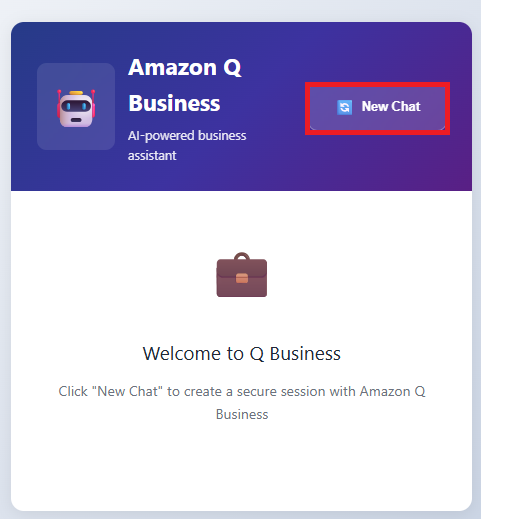Click the "Amazon Q" title text
The height and width of the screenshot is (519, 529).
(x=185, y=67)
